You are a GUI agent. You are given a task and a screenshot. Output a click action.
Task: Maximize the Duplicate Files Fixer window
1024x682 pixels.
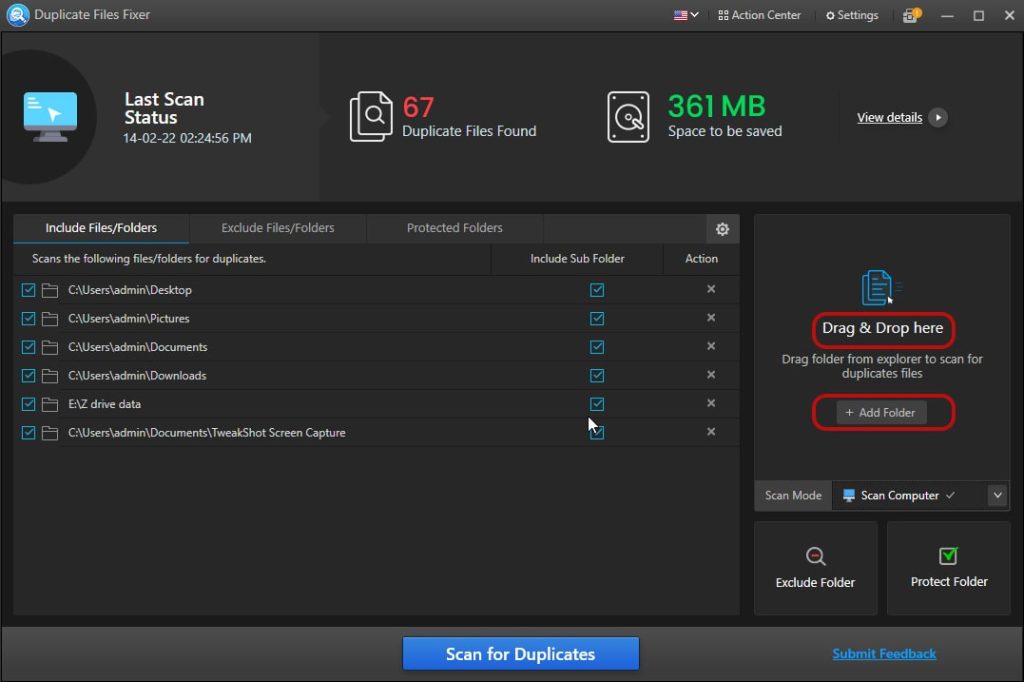pos(978,15)
